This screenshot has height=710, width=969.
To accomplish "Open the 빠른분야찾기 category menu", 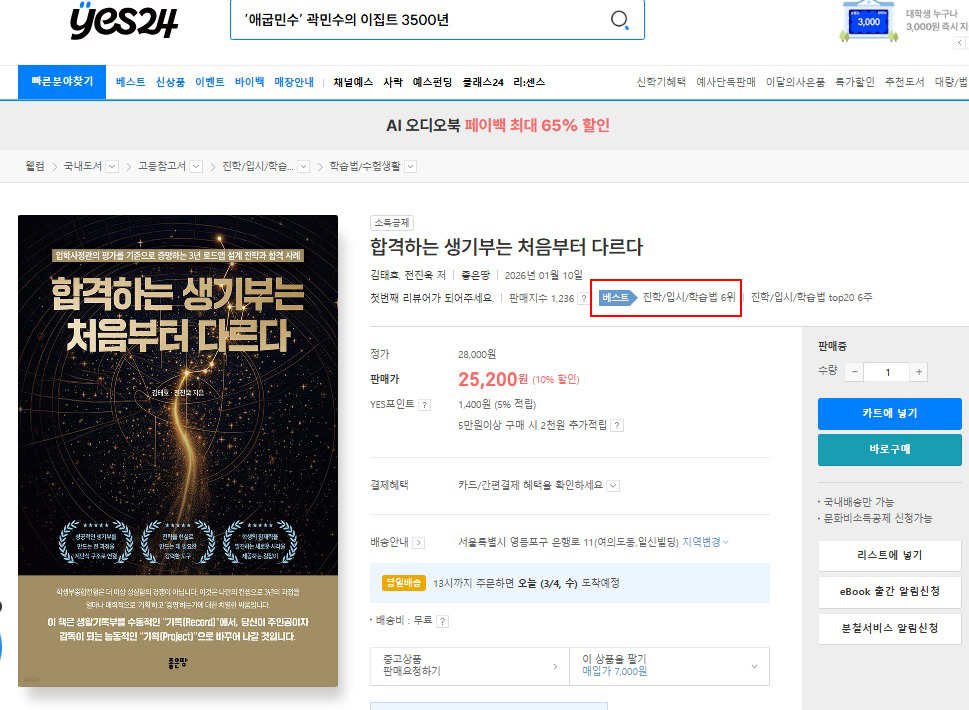I will click(62, 82).
